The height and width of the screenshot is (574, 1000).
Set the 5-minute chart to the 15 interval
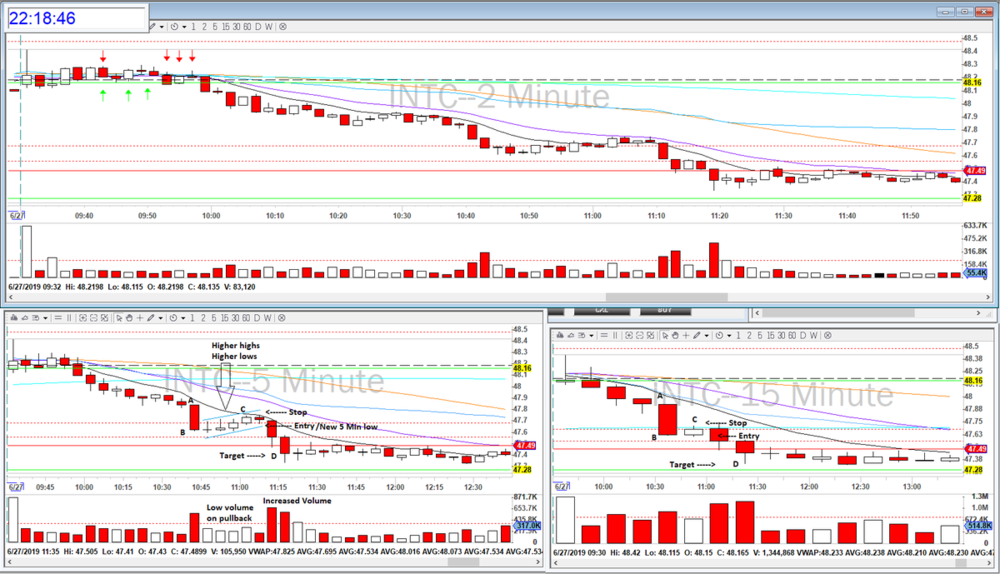225,318
